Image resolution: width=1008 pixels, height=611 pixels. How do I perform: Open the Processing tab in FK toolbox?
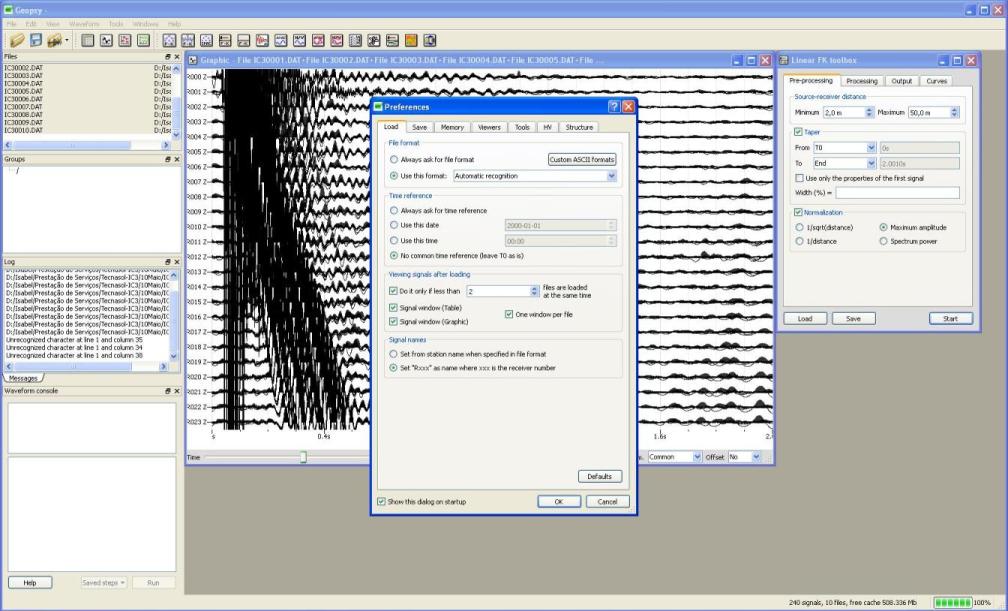click(861, 81)
